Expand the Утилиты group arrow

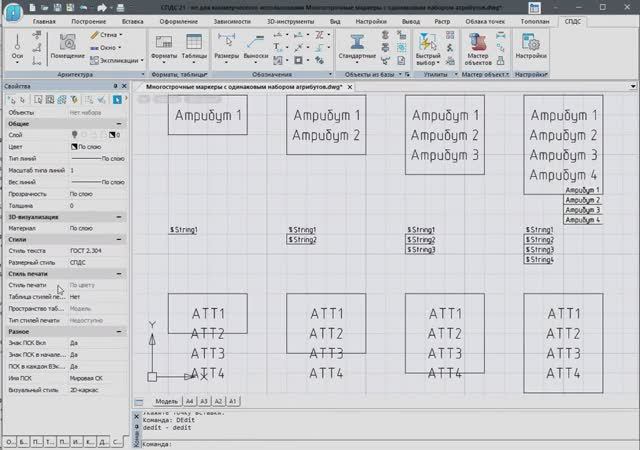click(456, 74)
